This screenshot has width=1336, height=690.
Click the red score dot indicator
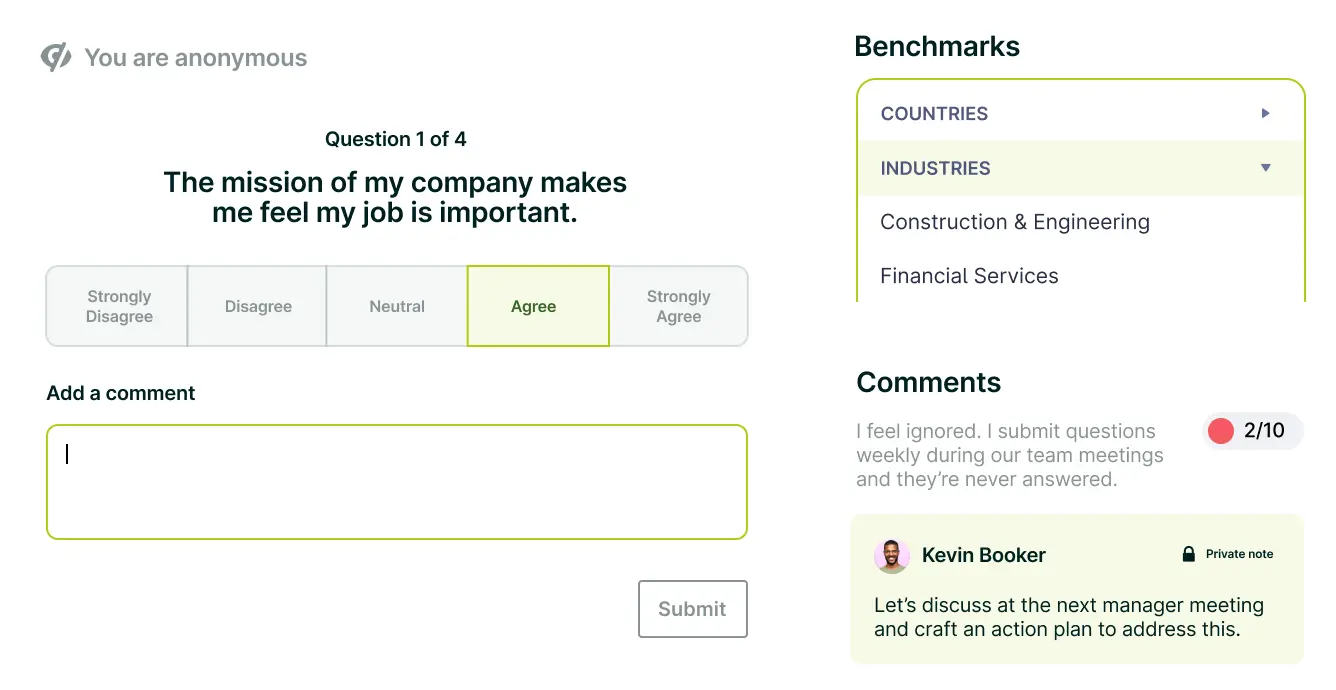coord(1221,431)
